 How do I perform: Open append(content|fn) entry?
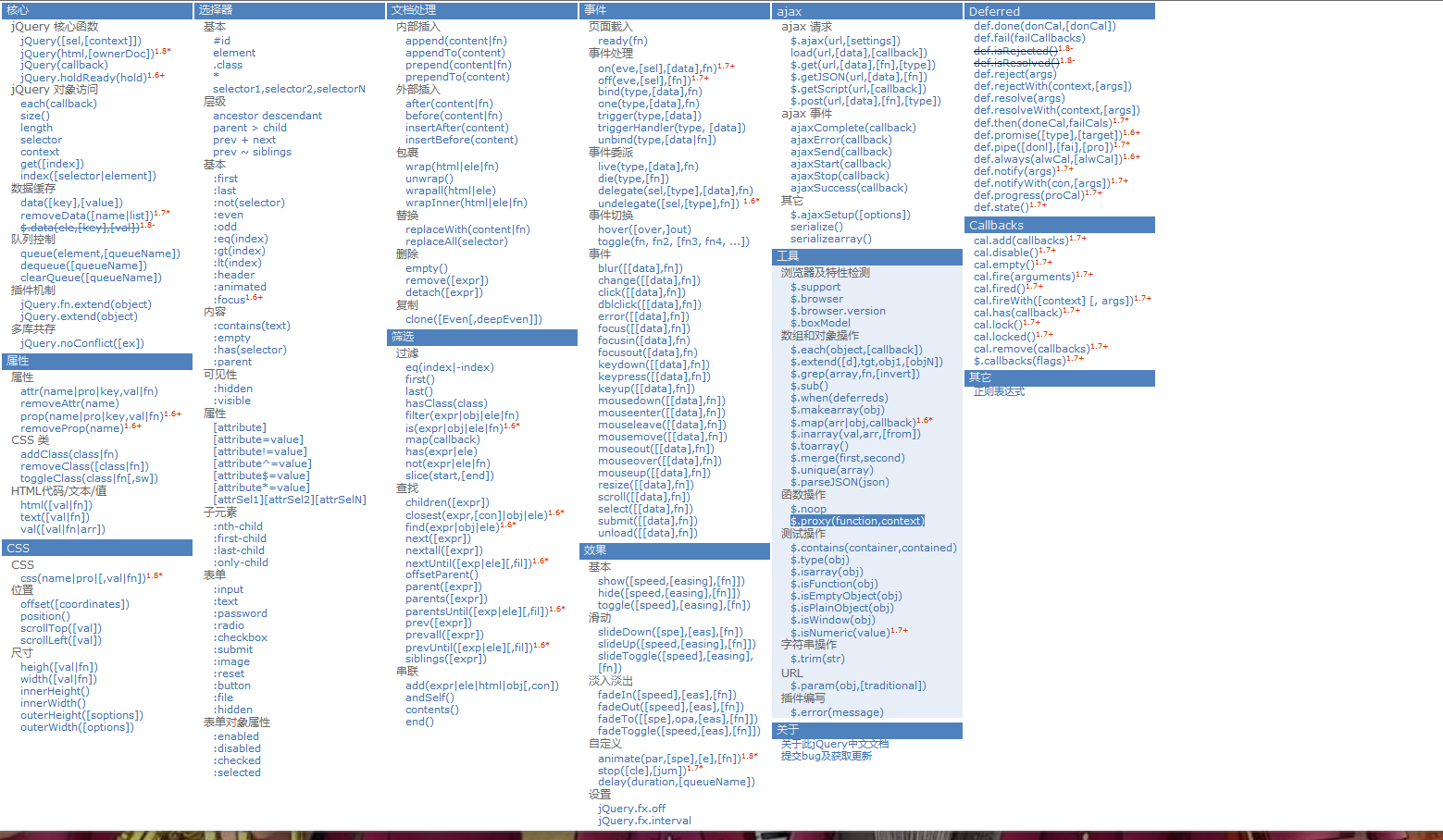(456, 41)
